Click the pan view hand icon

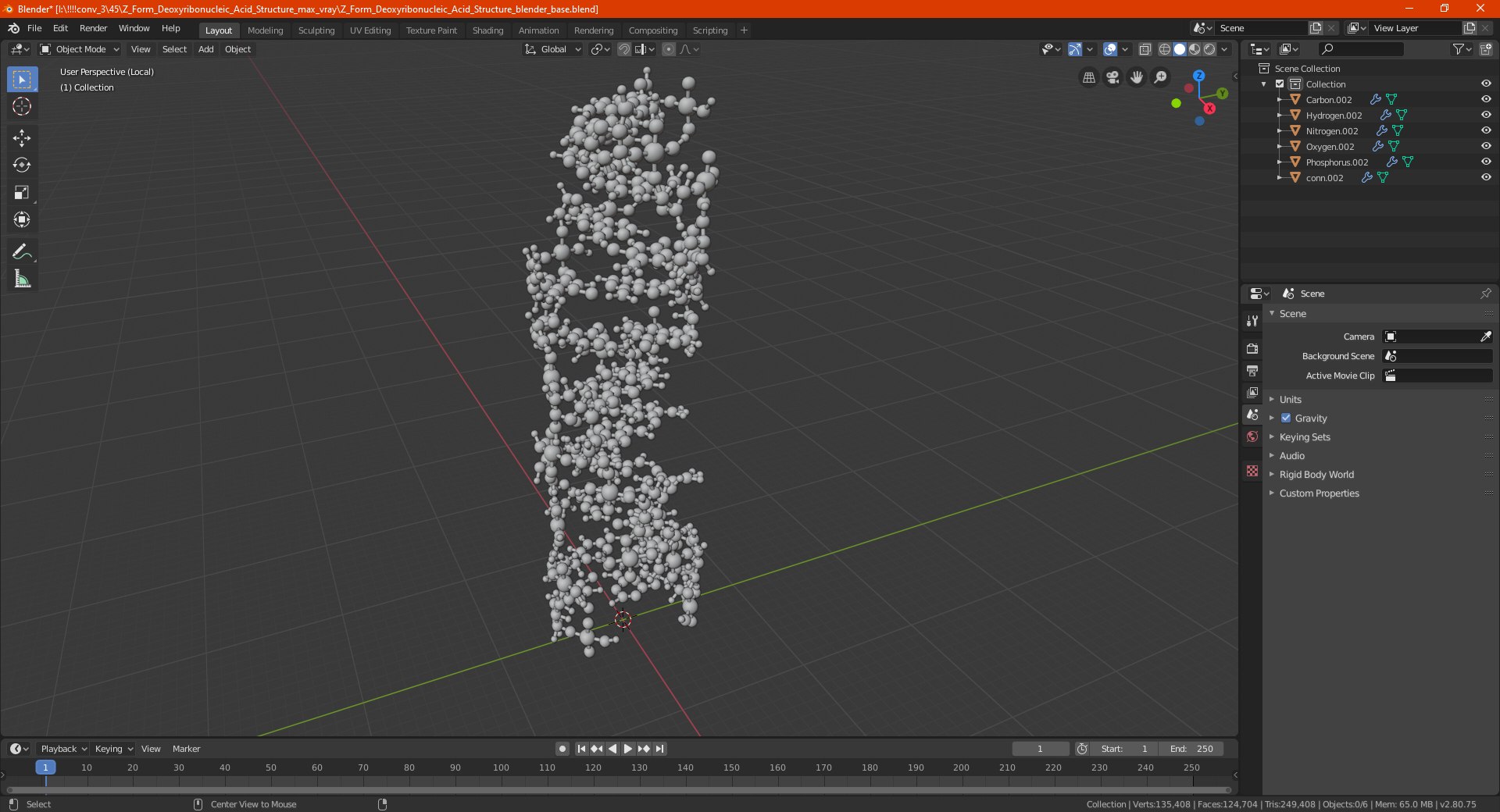coord(1137,77)
